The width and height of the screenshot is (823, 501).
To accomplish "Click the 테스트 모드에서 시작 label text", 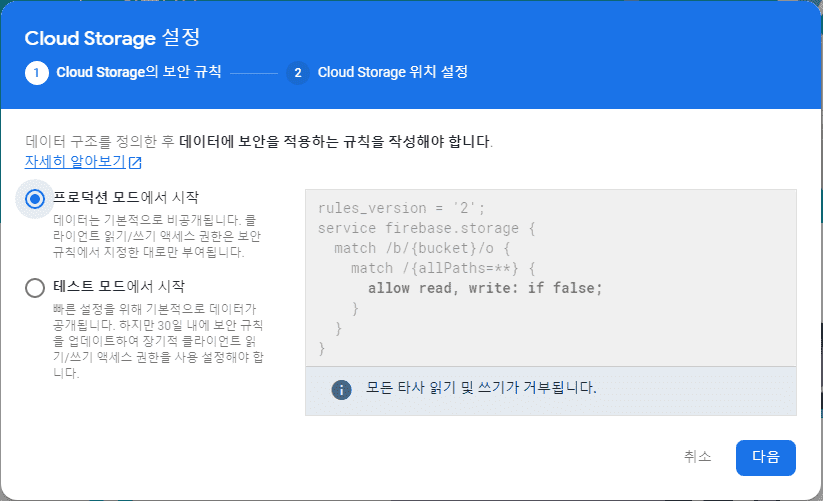I will pyautogui.click(x=119, y=286).
